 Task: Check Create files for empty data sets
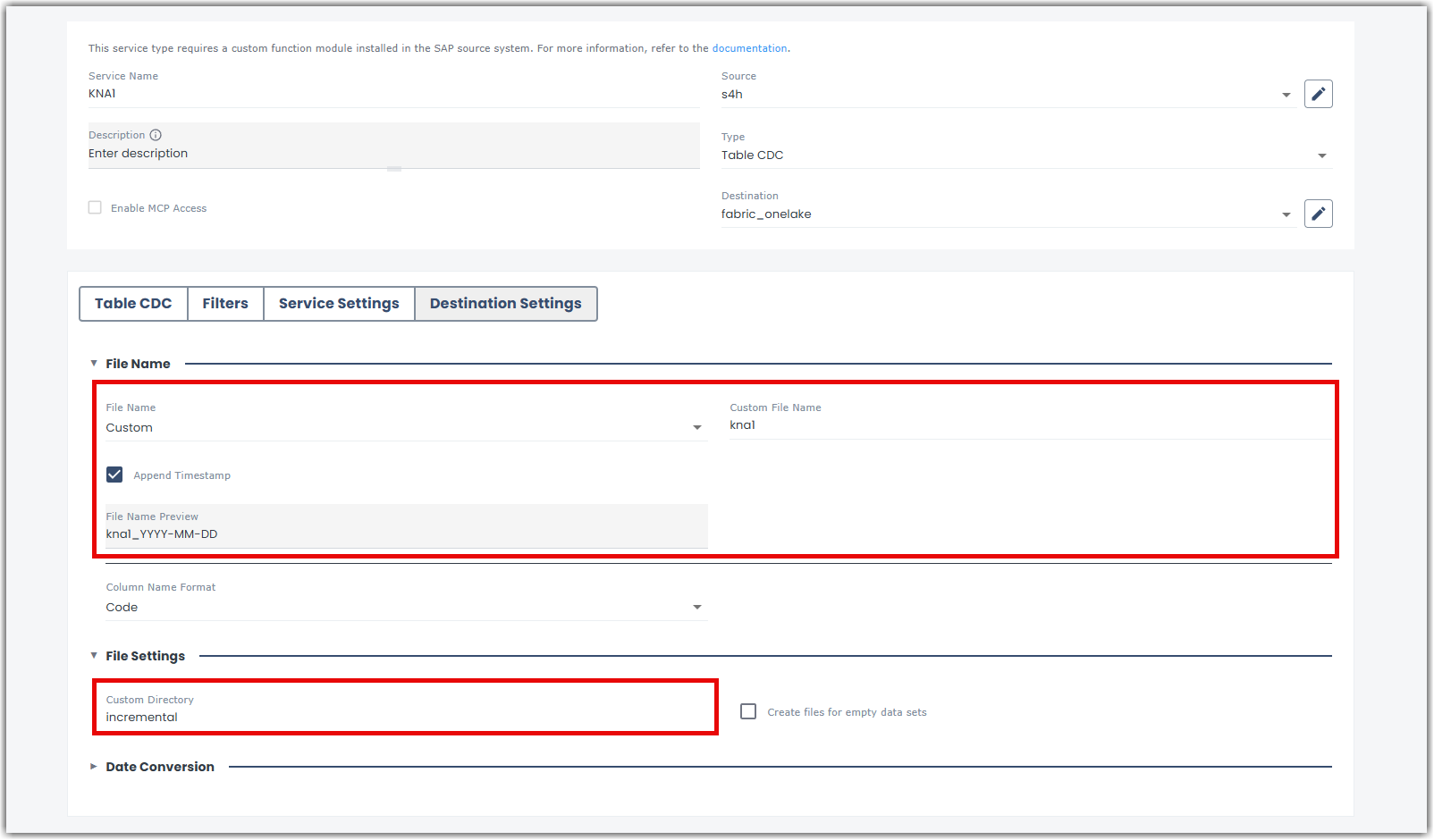748,711
